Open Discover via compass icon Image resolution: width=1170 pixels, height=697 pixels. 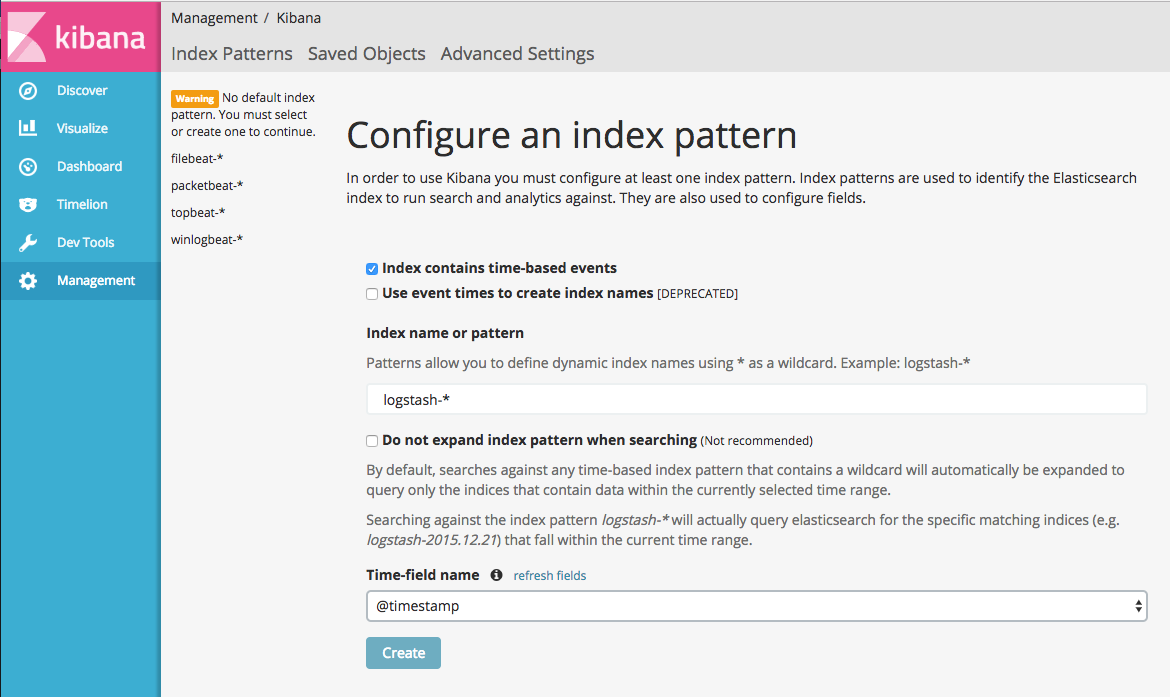(x=28, y=91)
